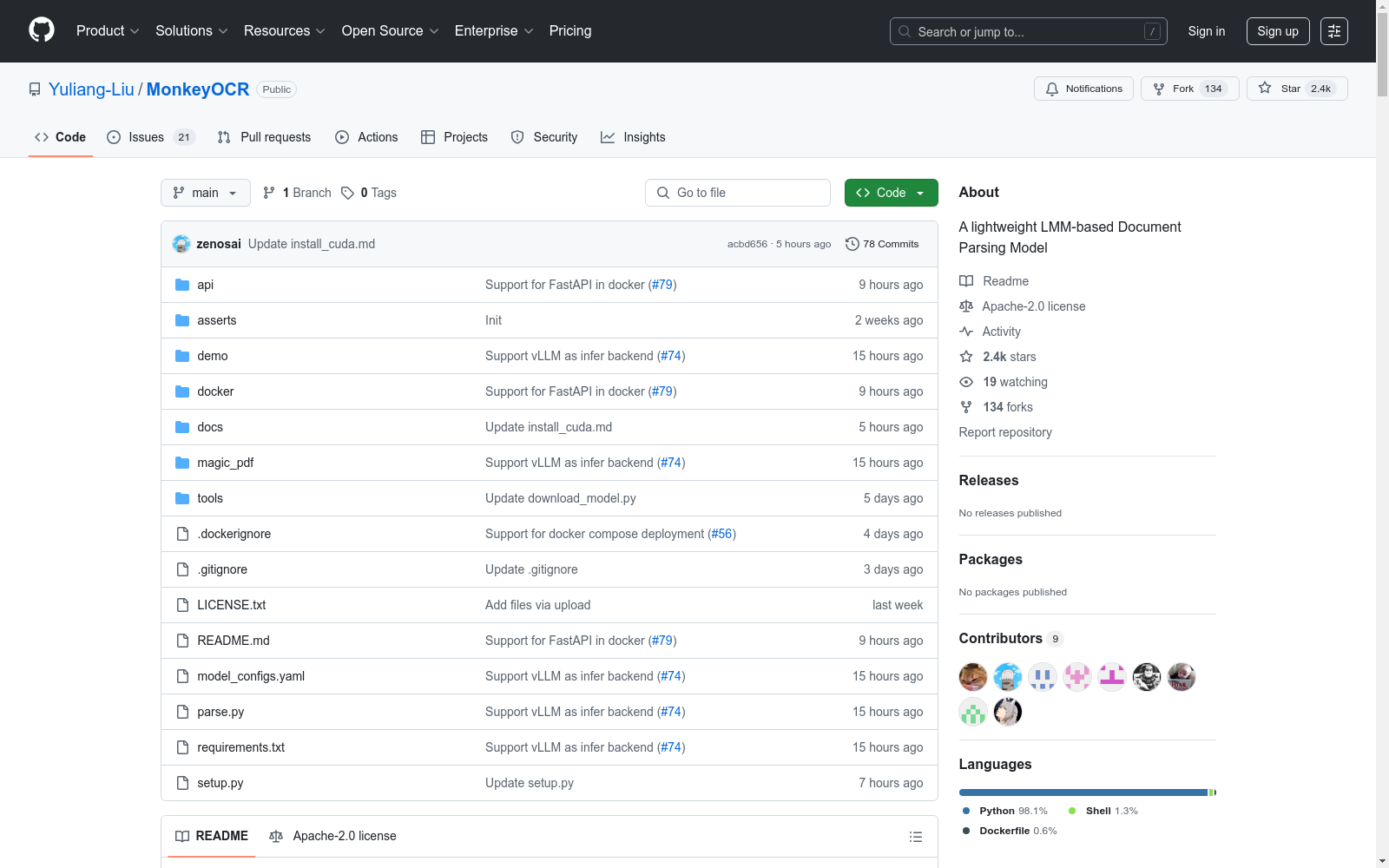Click the fork icon beside 134 forks

coord(966,407)
